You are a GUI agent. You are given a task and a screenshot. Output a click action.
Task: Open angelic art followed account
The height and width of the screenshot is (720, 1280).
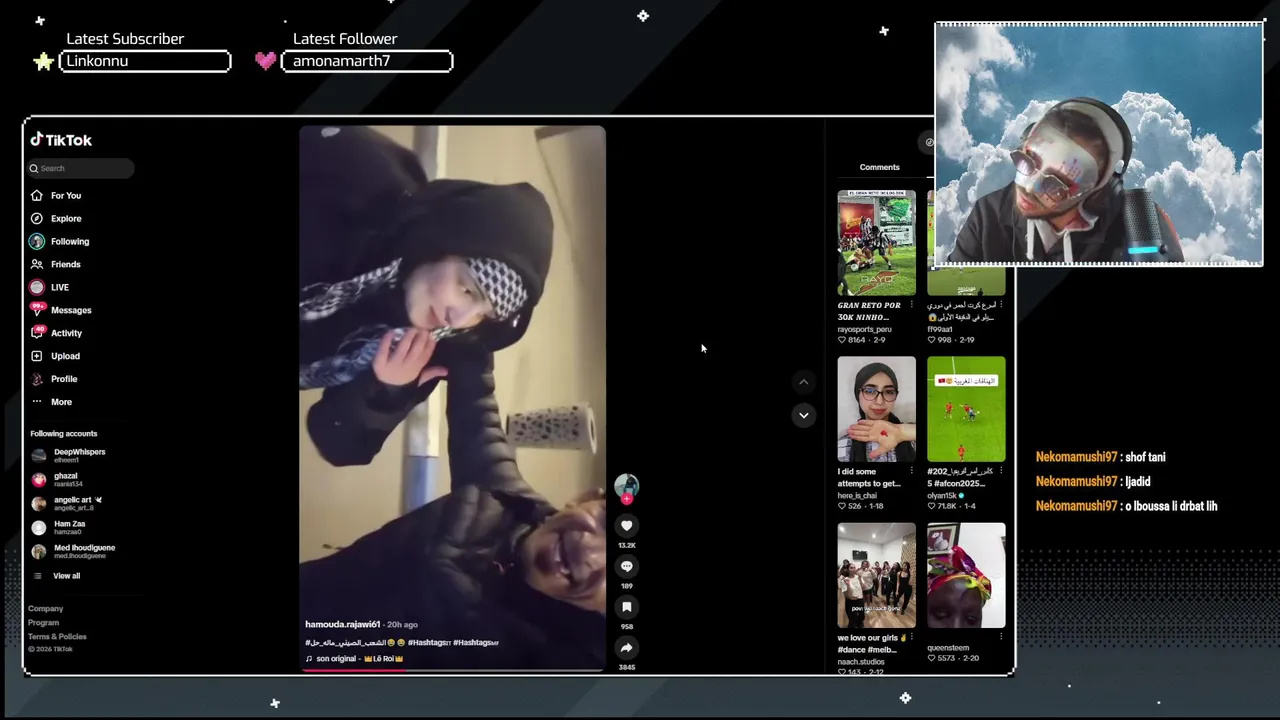click(67, 503)
